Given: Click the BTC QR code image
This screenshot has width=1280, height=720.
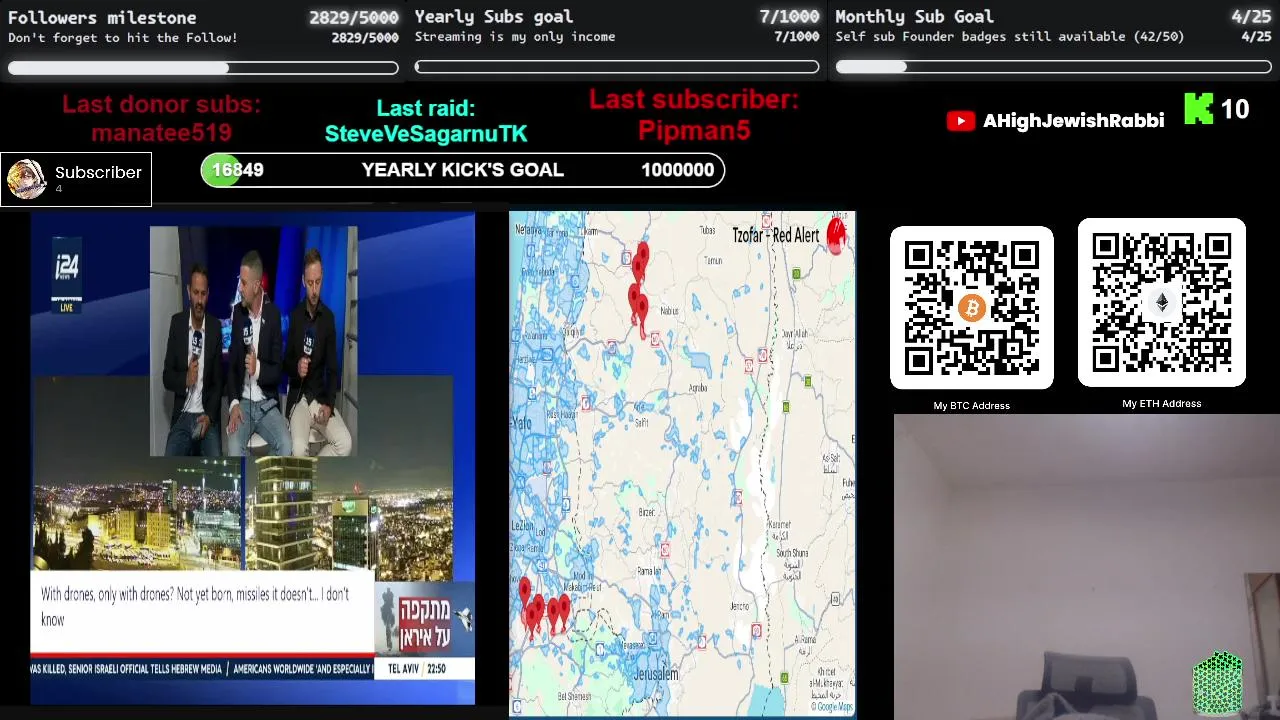Looking at the screenshot, I should click(971, 308).
